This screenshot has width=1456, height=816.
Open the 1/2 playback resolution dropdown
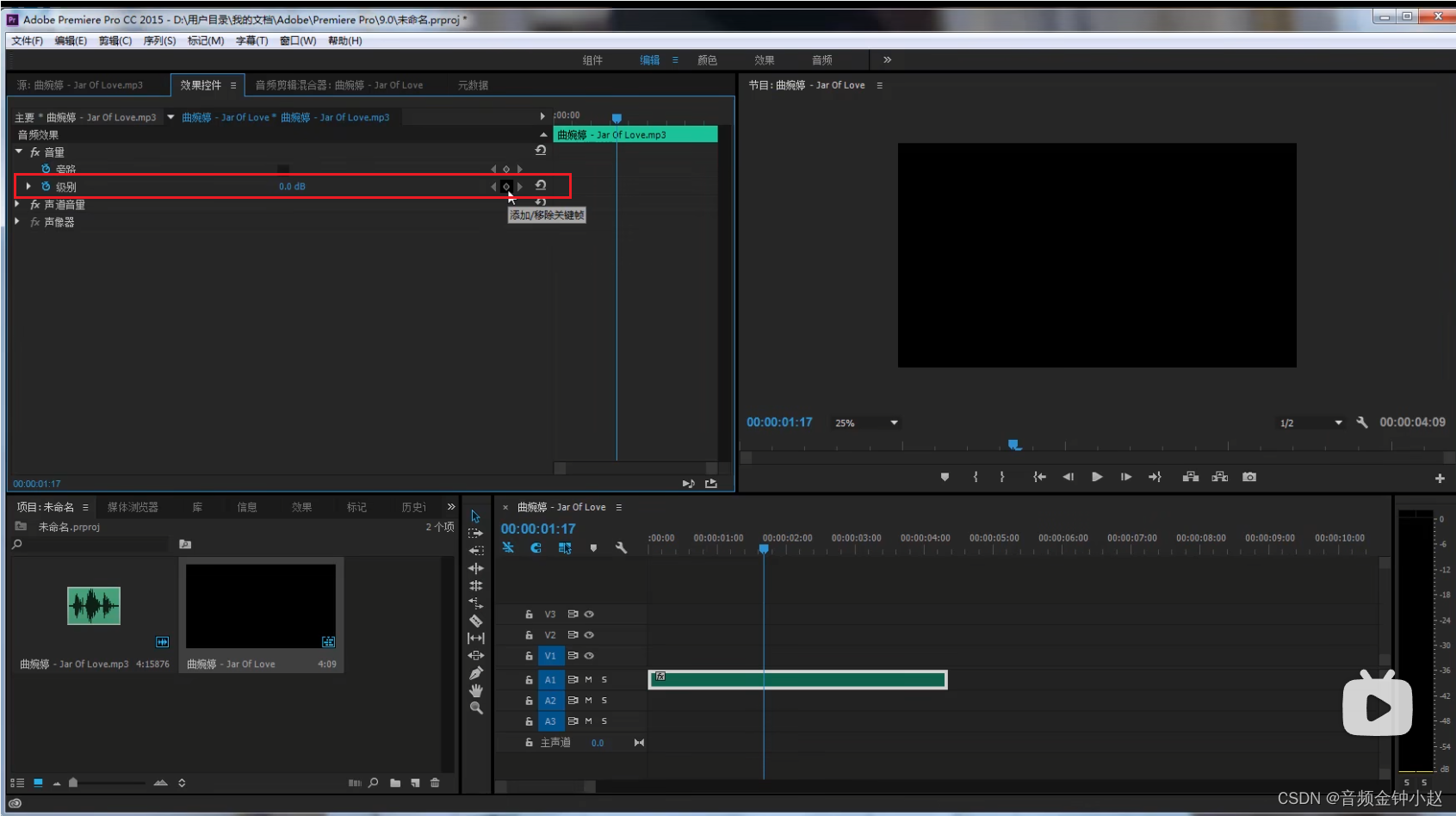click(x=1310, y=423)
